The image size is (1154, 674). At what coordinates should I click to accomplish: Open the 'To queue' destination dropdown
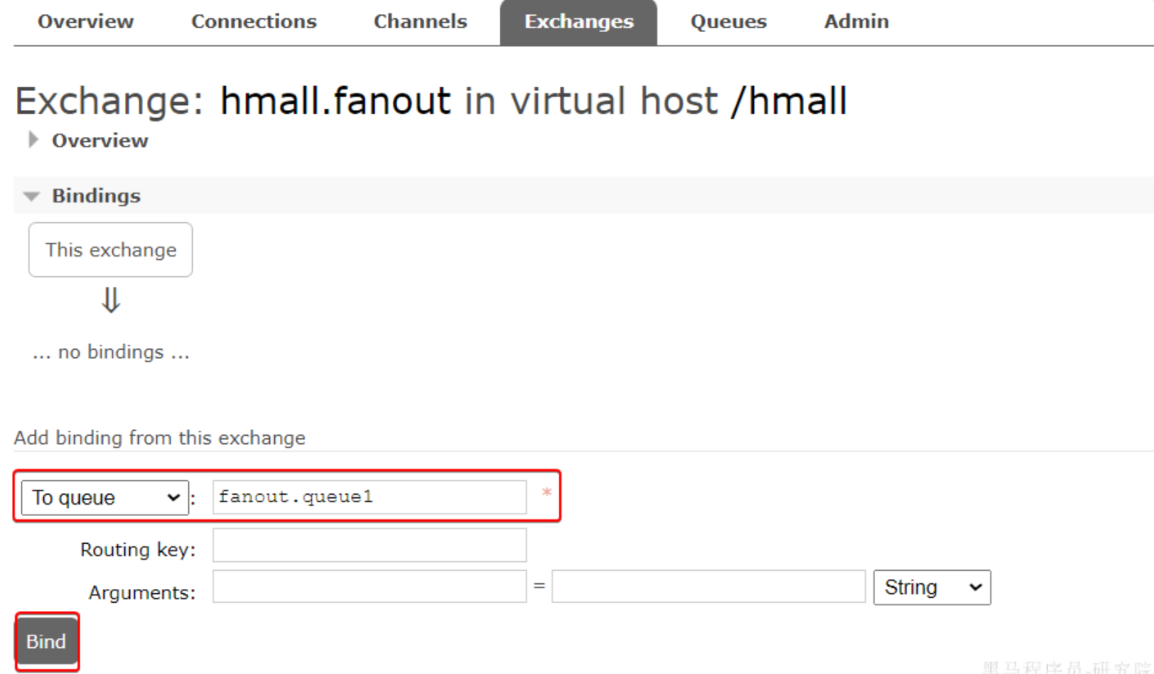pyautogui.click(x=105, y=498)
